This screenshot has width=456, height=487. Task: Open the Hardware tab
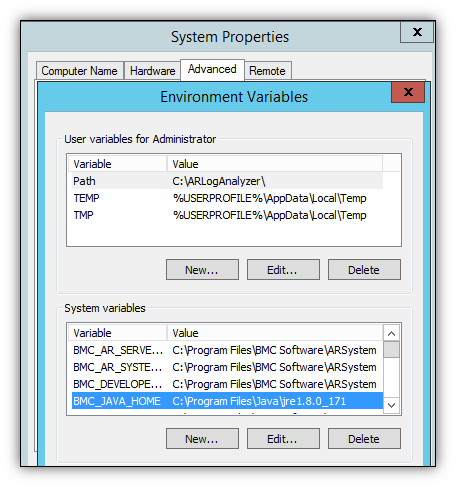coord(152,71)
